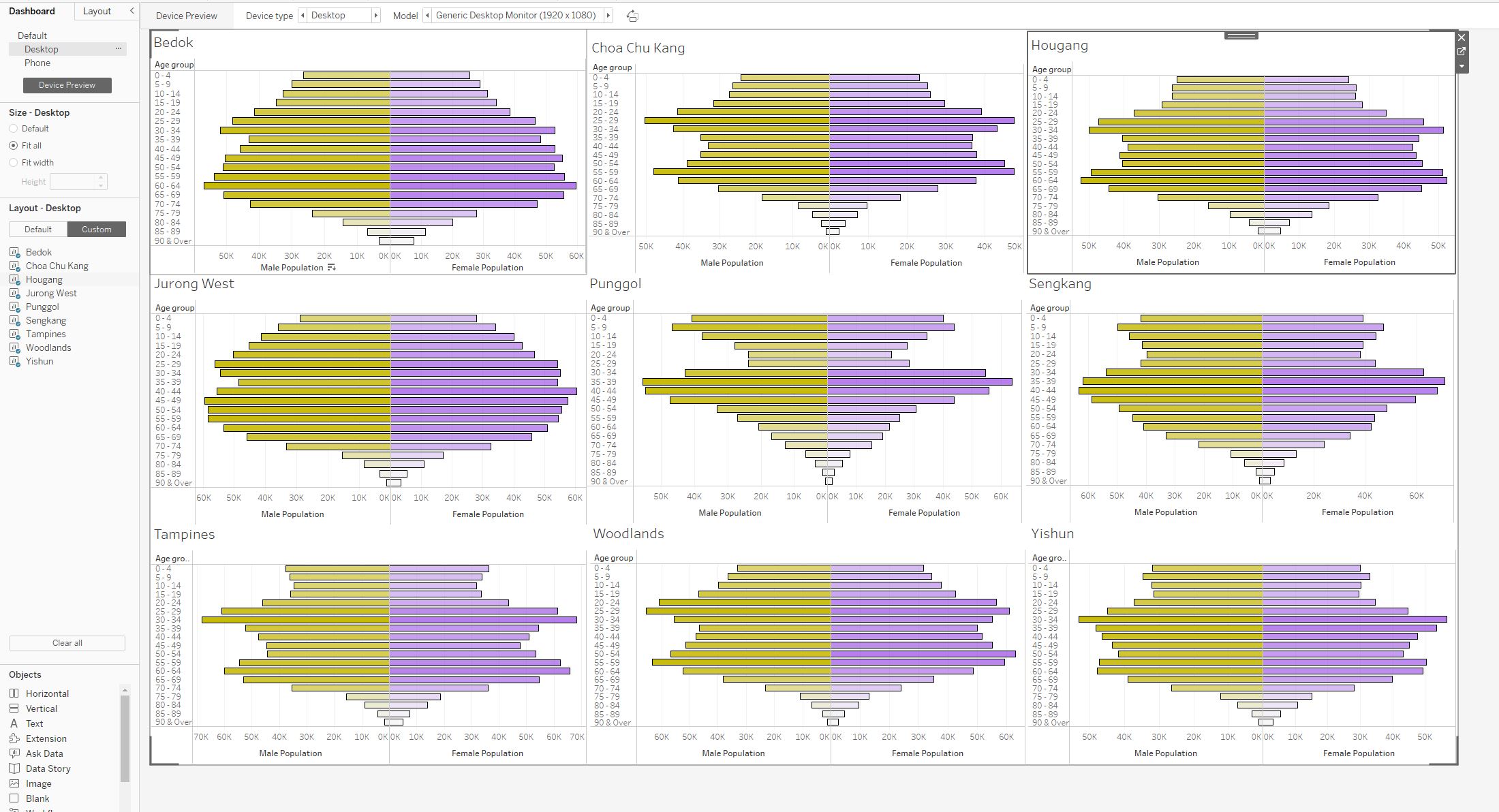Select the Extension object icon
The height and width of the screenshot is (812, 1499).
14,738
